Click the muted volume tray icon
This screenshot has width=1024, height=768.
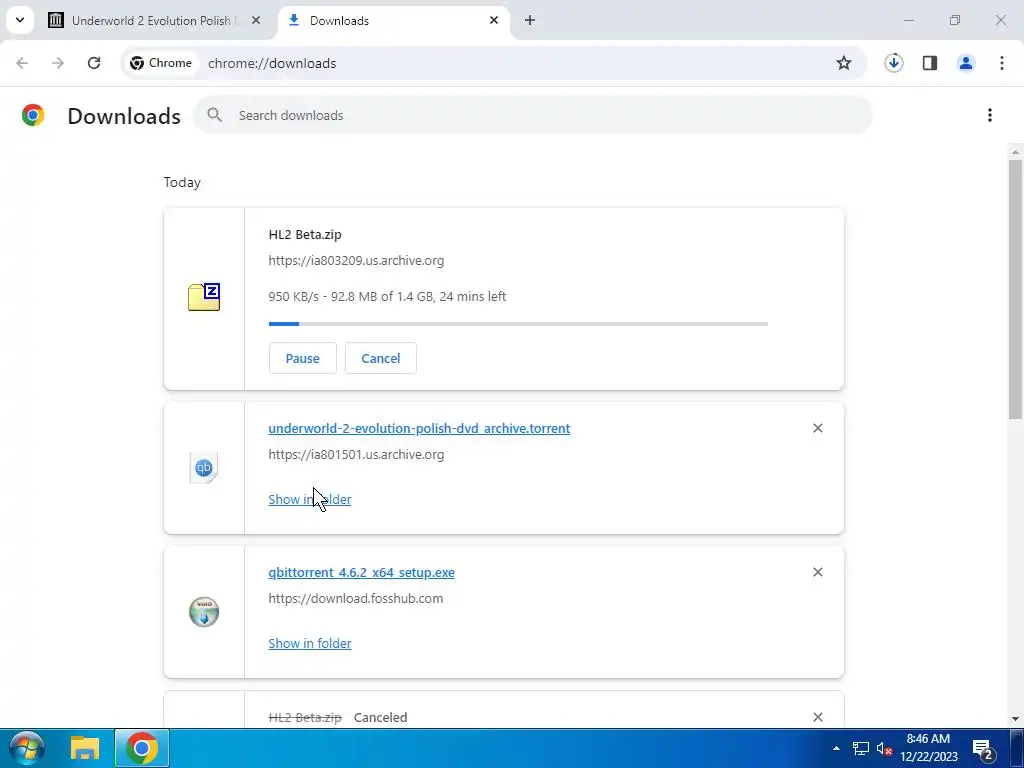click(x=884, y=749)
